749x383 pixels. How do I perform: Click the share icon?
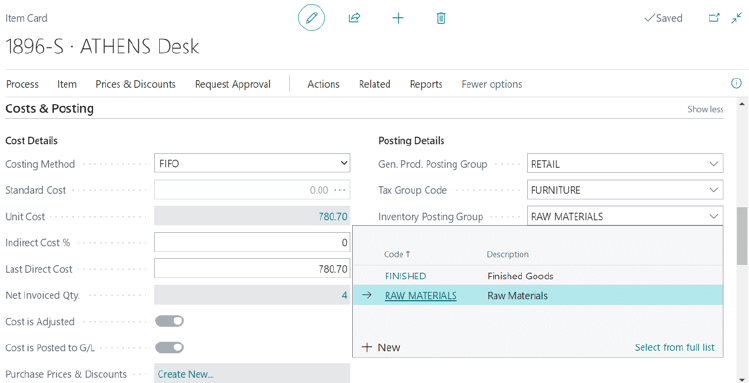354,19
